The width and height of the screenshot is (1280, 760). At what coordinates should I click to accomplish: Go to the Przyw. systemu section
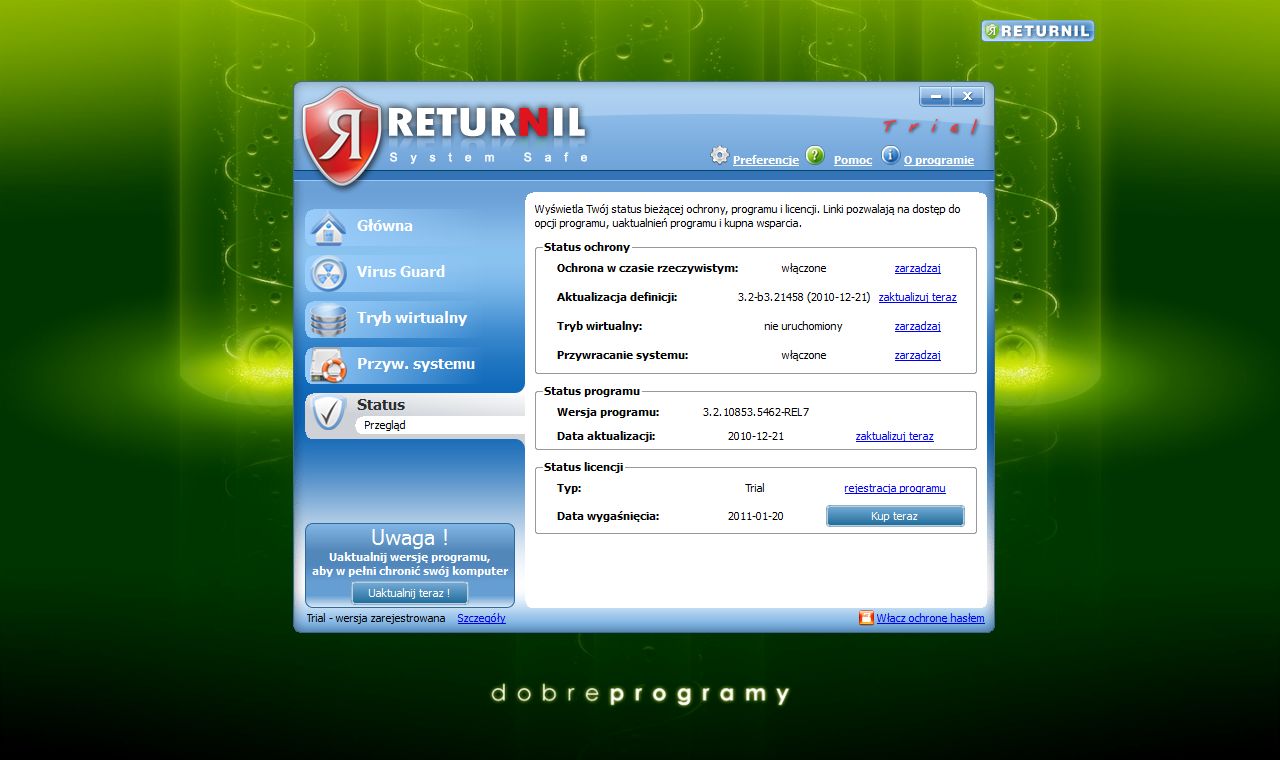[414, 365]
